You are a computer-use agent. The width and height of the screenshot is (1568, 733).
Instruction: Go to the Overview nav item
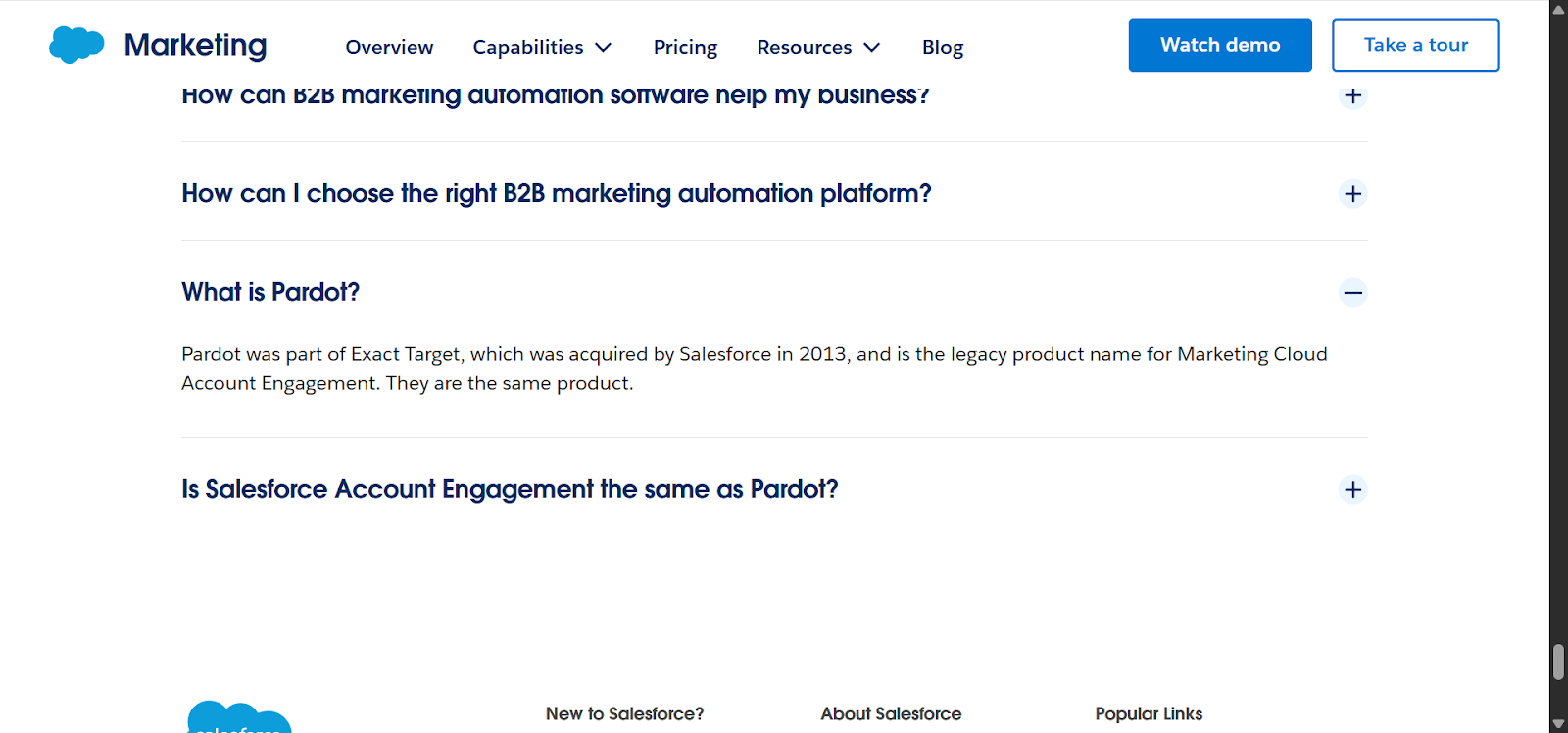pos(389,47)
